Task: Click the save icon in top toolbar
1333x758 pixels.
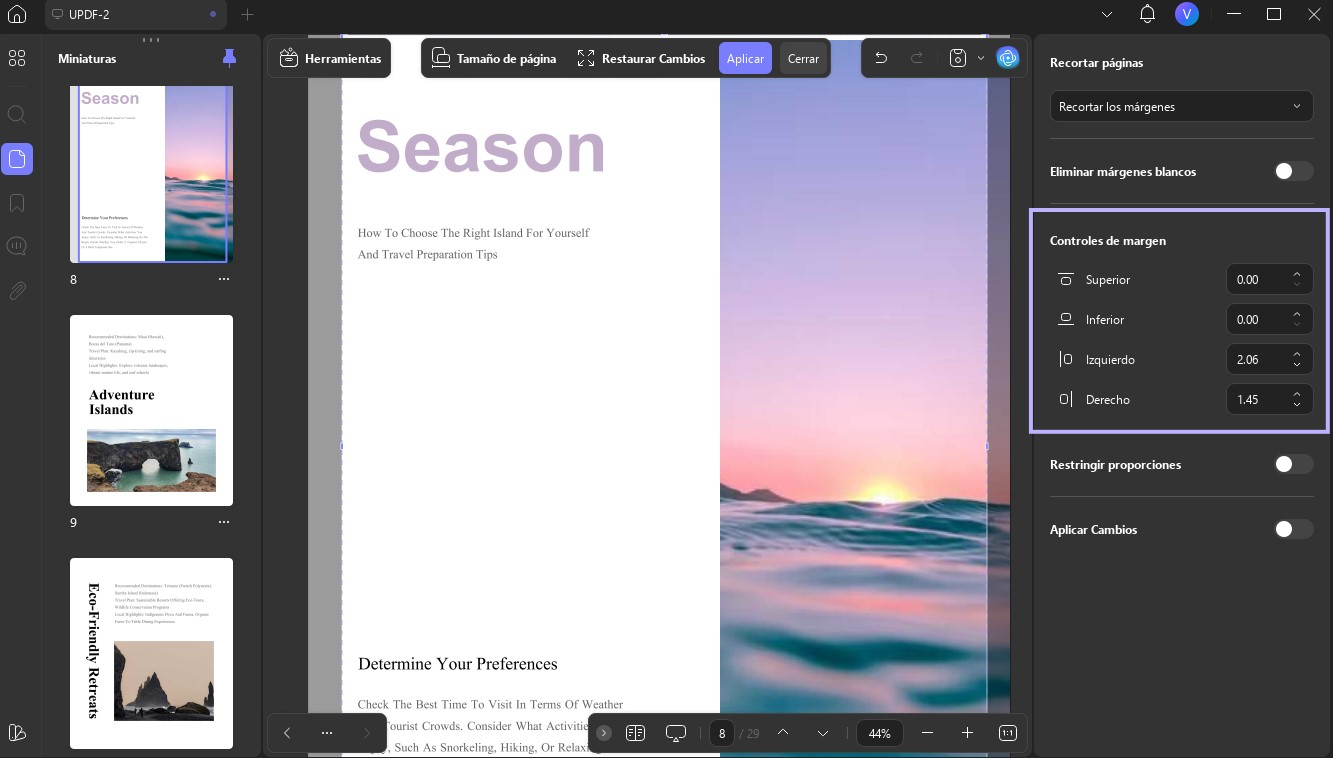Action: point(958,58)
